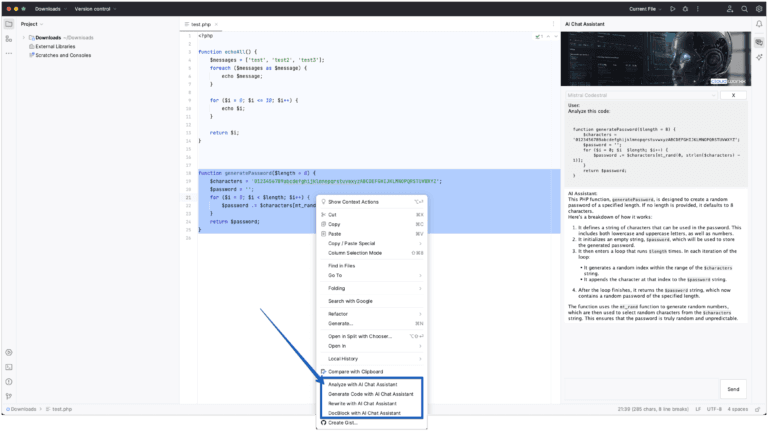Choose Column Selection Mode in context menu
Screen dimensions: 768x431
click(x=372, y=253)
